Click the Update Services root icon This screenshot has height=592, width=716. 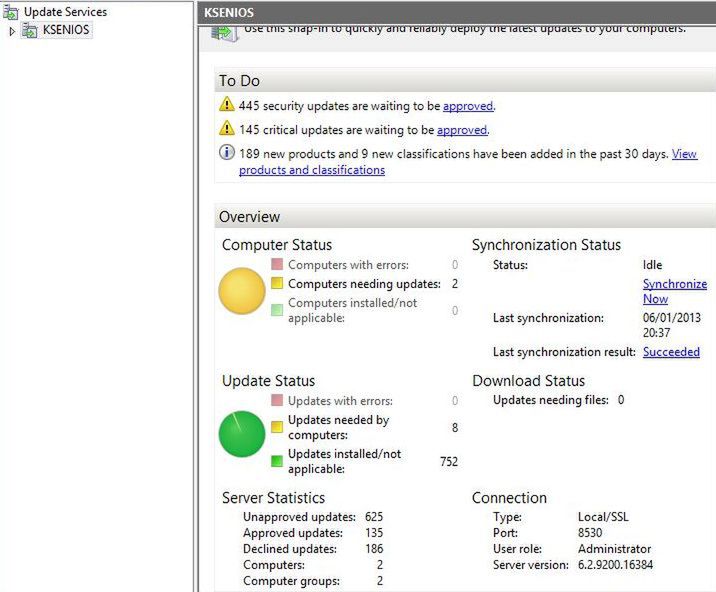11,12
